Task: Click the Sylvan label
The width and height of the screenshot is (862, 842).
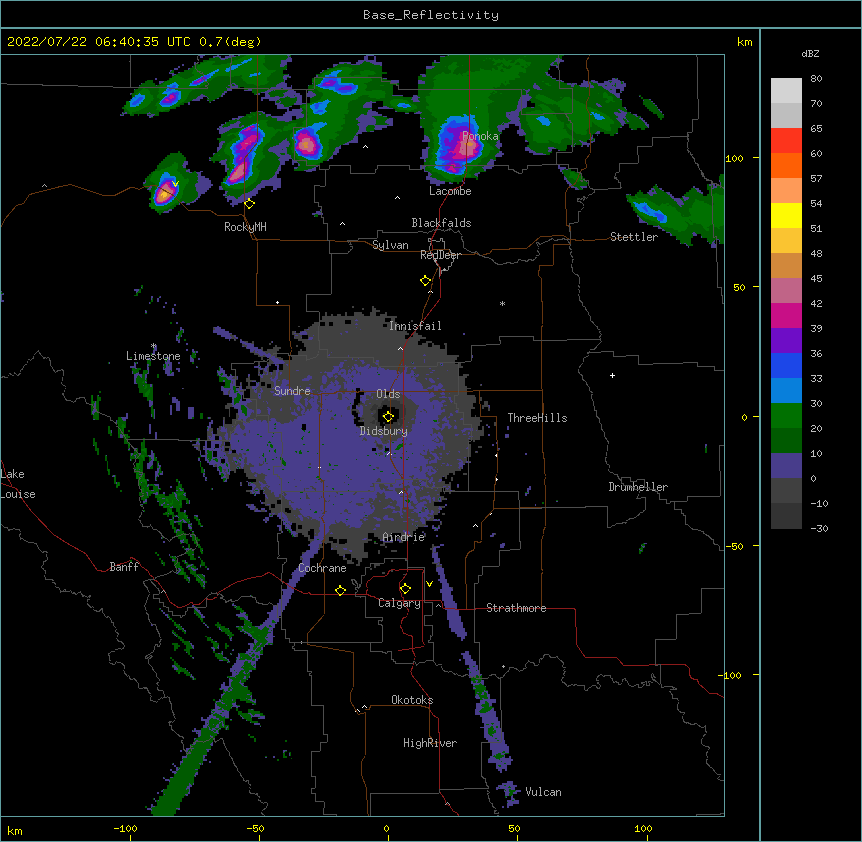Action: [x=390, y=245]
